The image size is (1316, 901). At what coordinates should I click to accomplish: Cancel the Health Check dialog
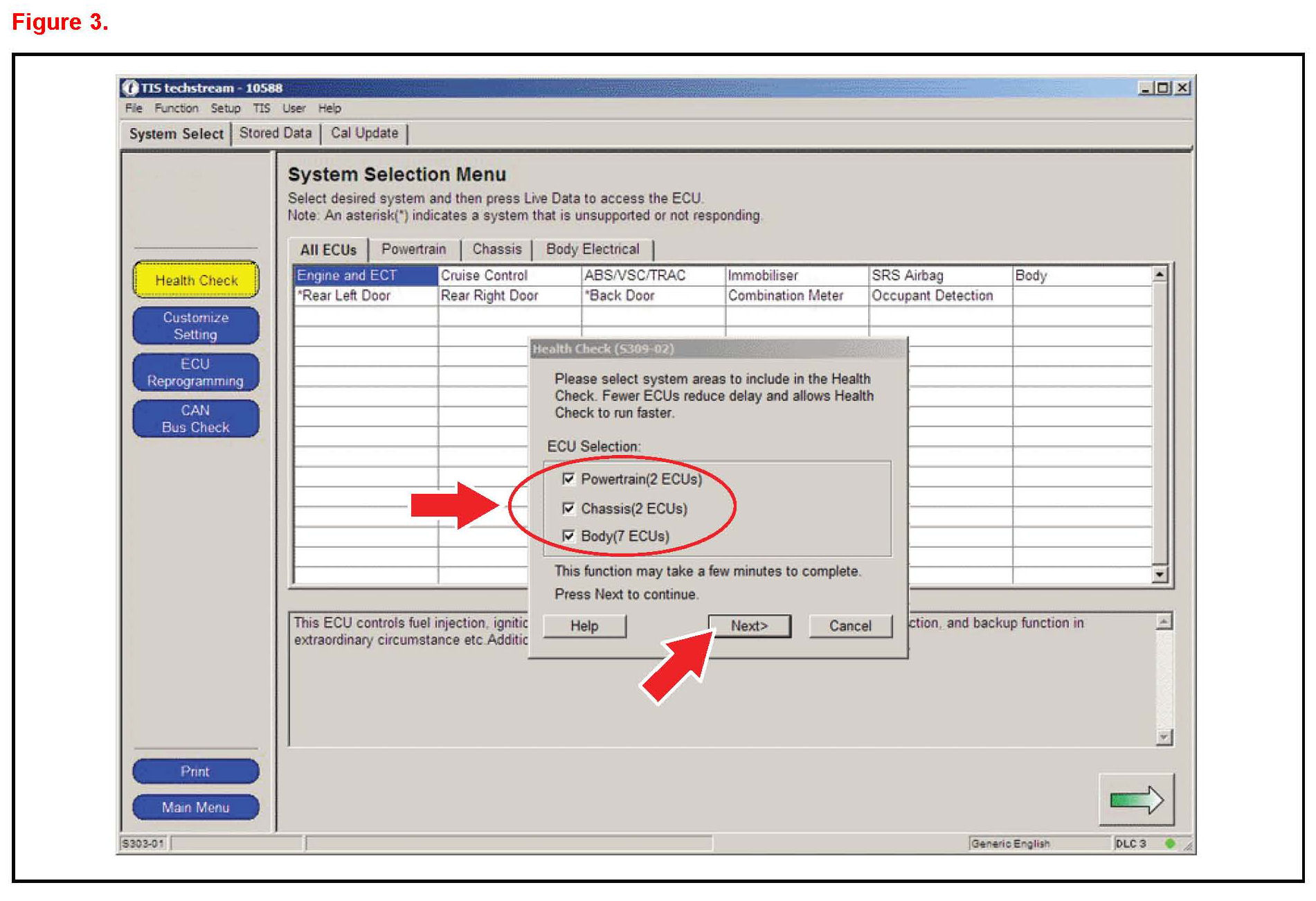[849, 625]
